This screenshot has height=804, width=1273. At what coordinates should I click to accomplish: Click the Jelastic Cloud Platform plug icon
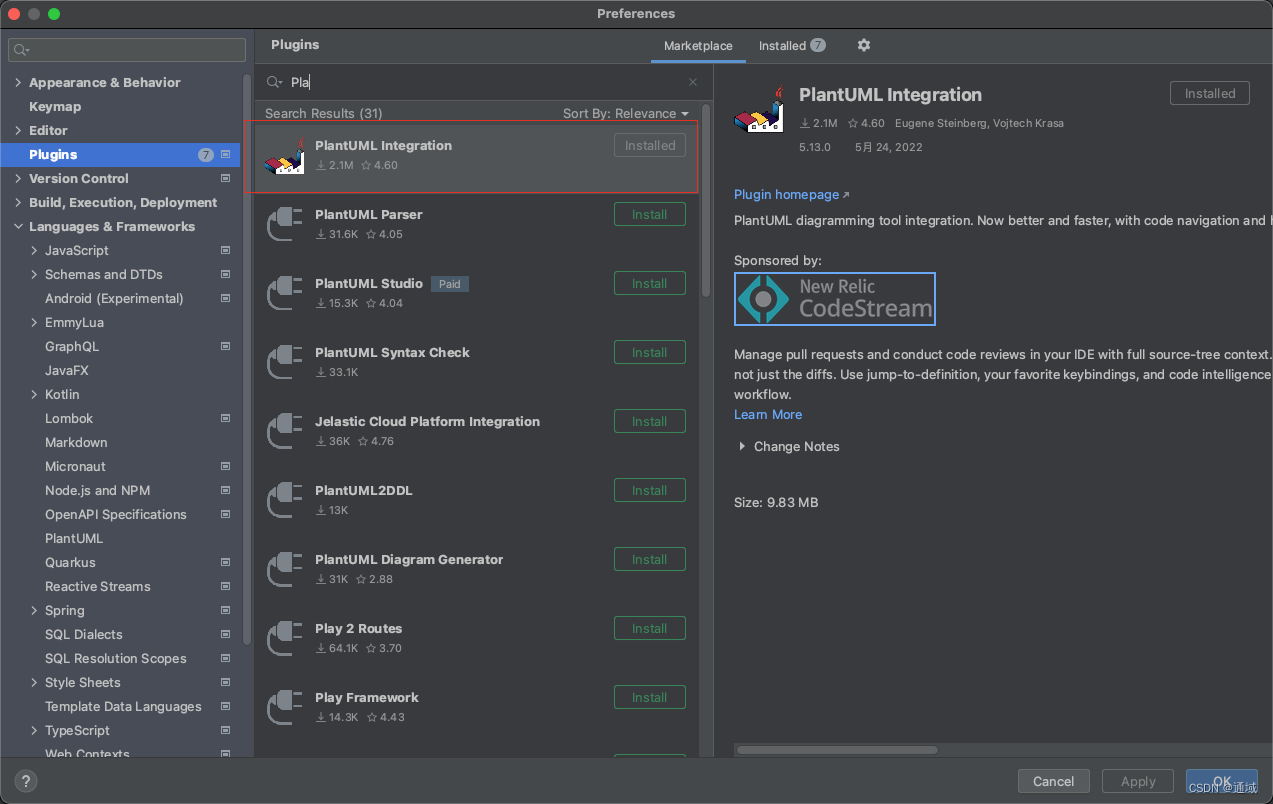(x=285, y=431)
